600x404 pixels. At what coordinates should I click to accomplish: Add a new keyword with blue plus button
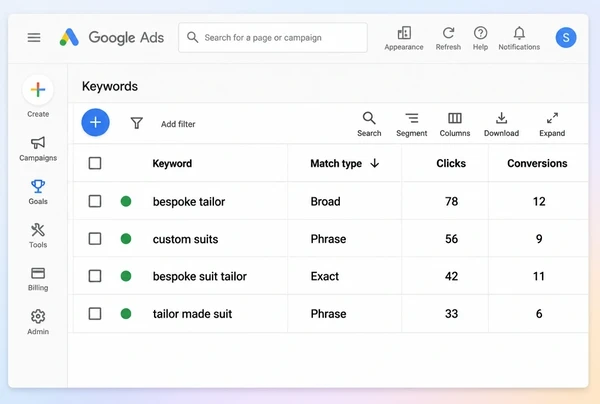point(95,122)
